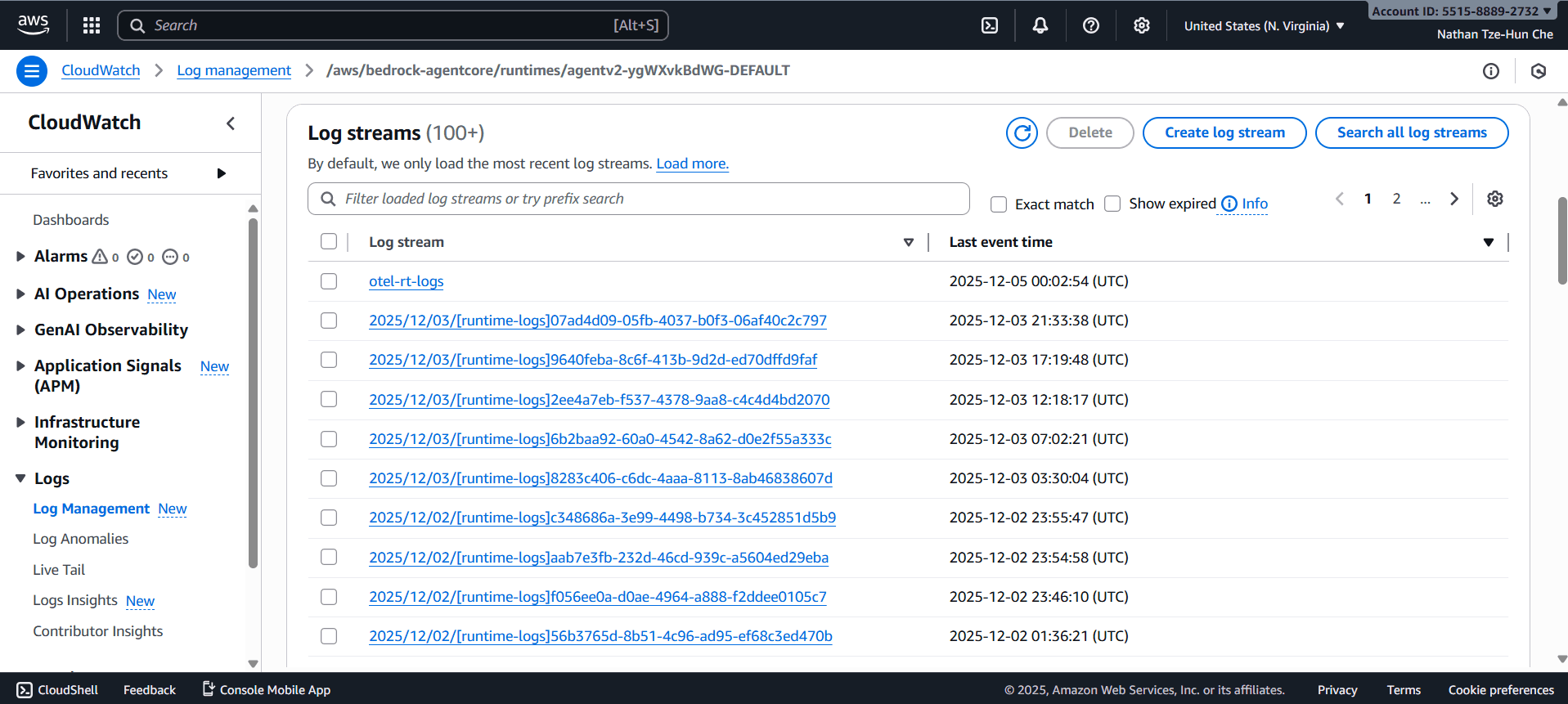The width and height of the screenshot is (1568, 704).
Task: Enable the Show expired checkbox
Action: [1112, 204]
